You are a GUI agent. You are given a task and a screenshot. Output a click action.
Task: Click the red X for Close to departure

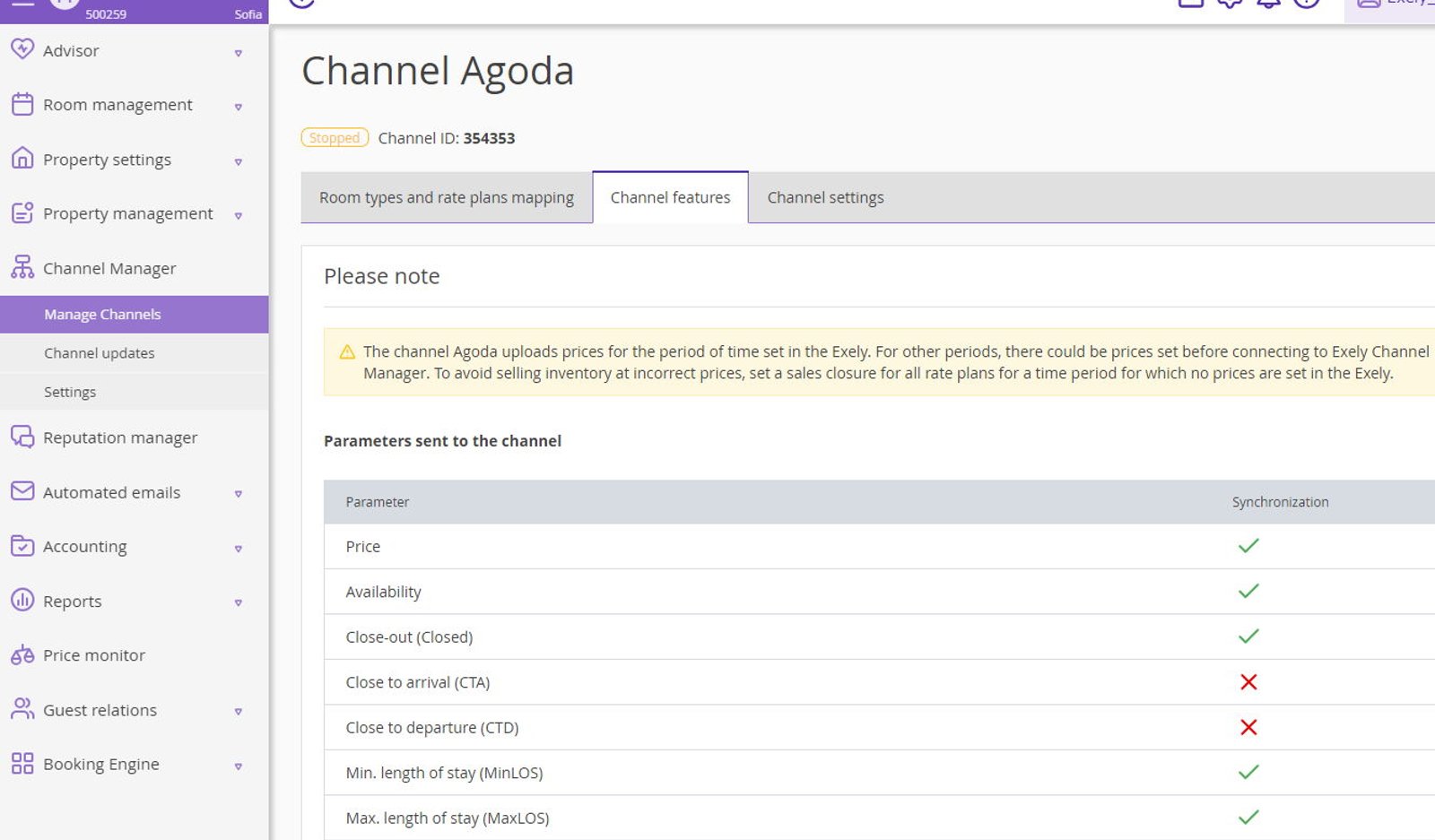point(1248,727)
